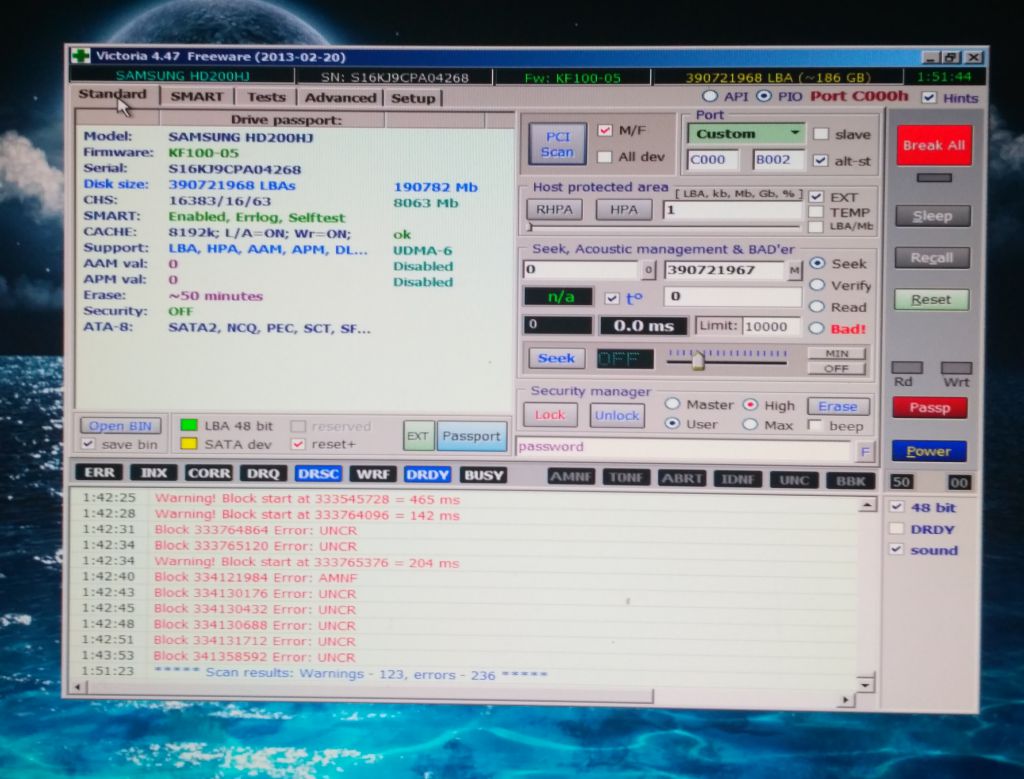Click the Reset button

point(931,300)
